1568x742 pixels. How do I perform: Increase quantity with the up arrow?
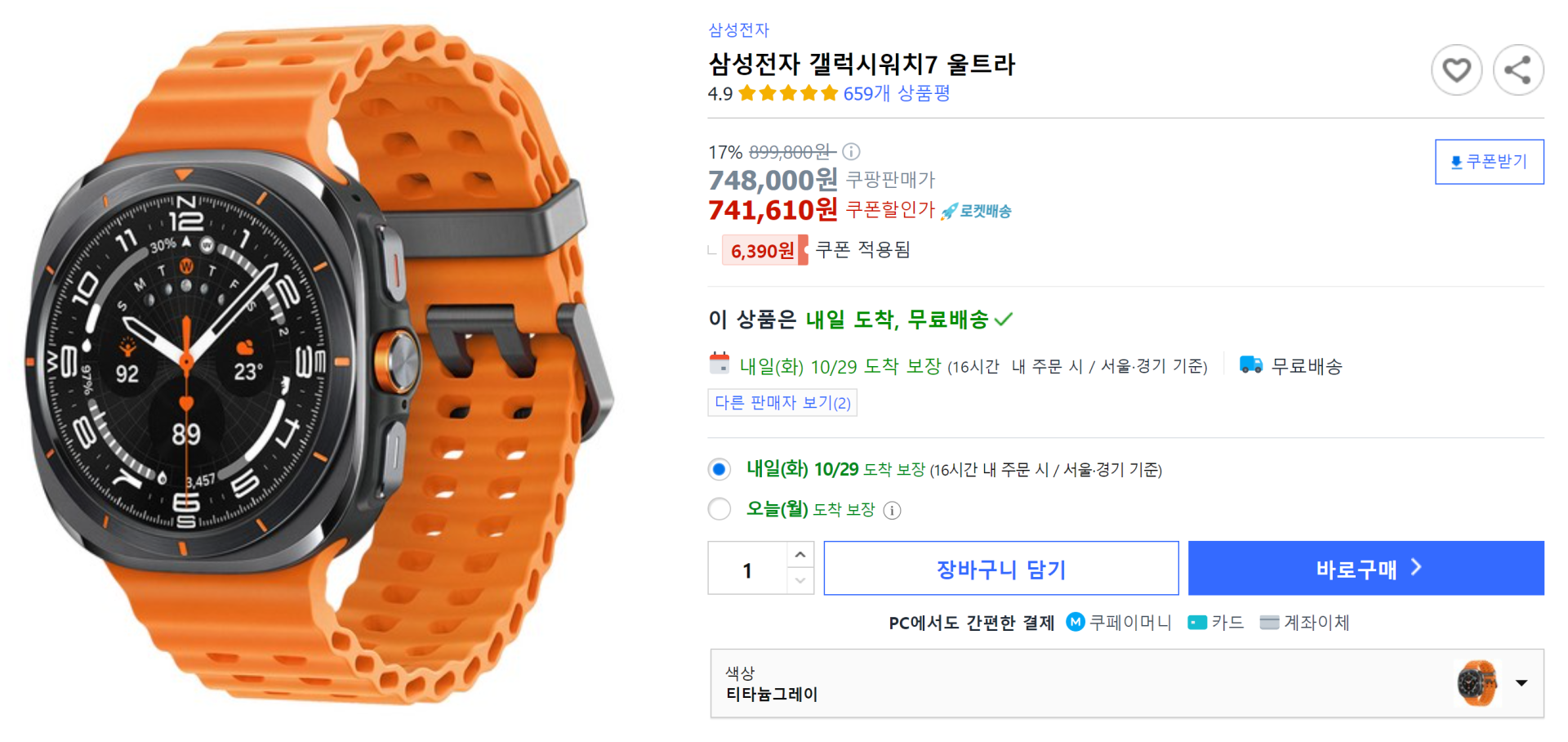tap(800, 555)
